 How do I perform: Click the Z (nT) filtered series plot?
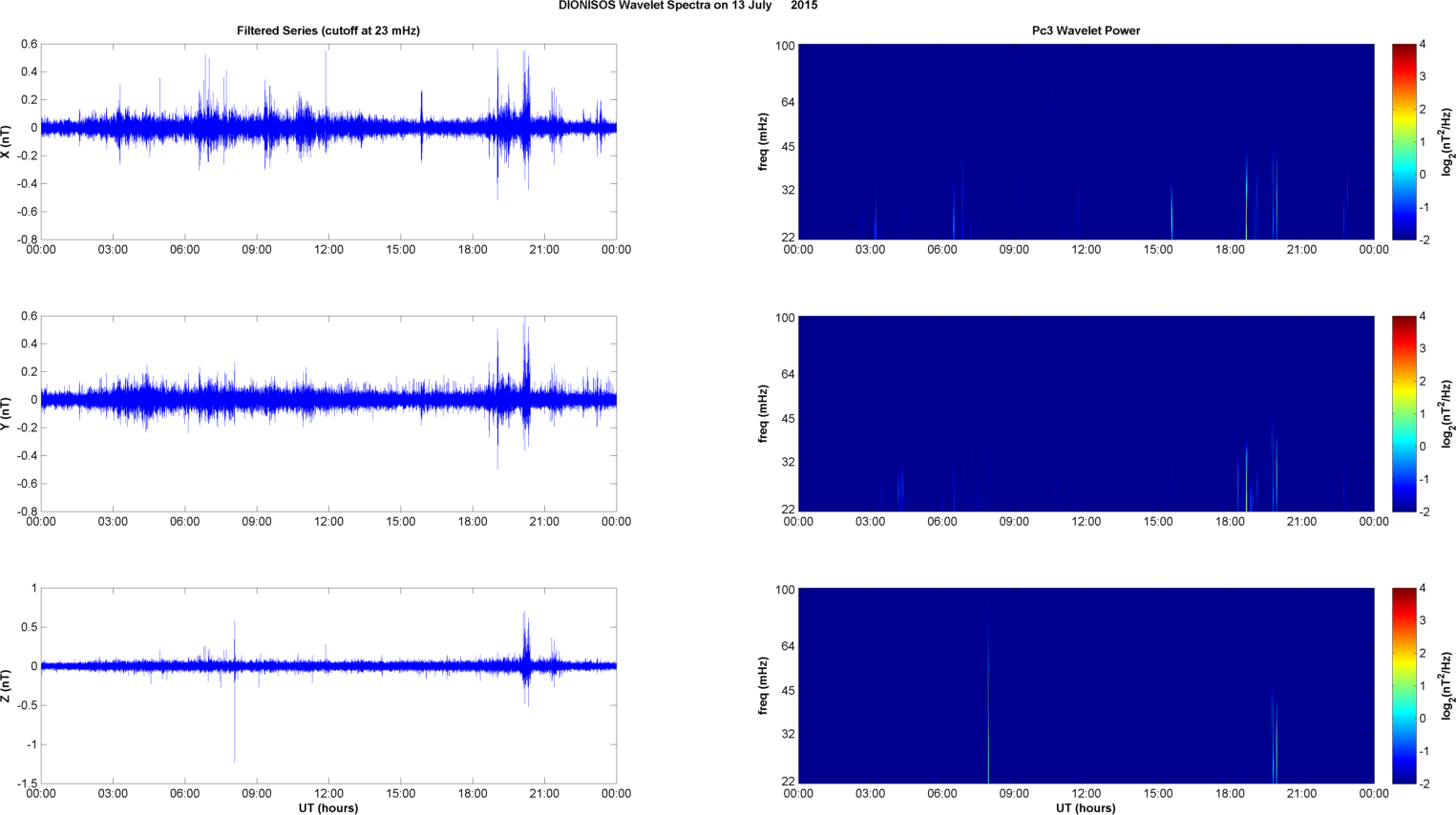[328, 685]
